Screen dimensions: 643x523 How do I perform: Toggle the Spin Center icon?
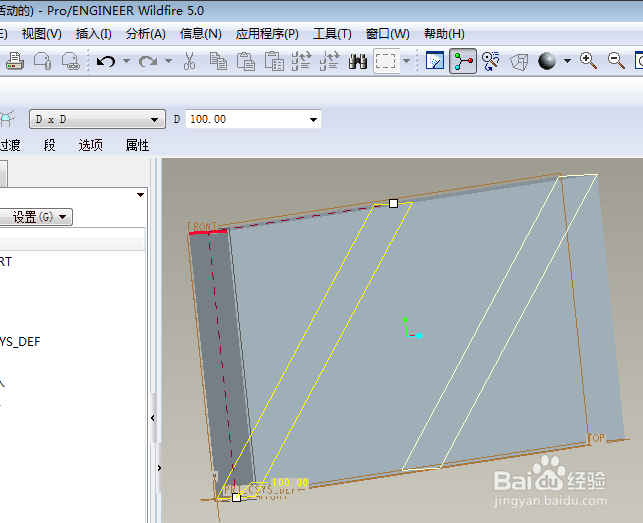(463, 61)
